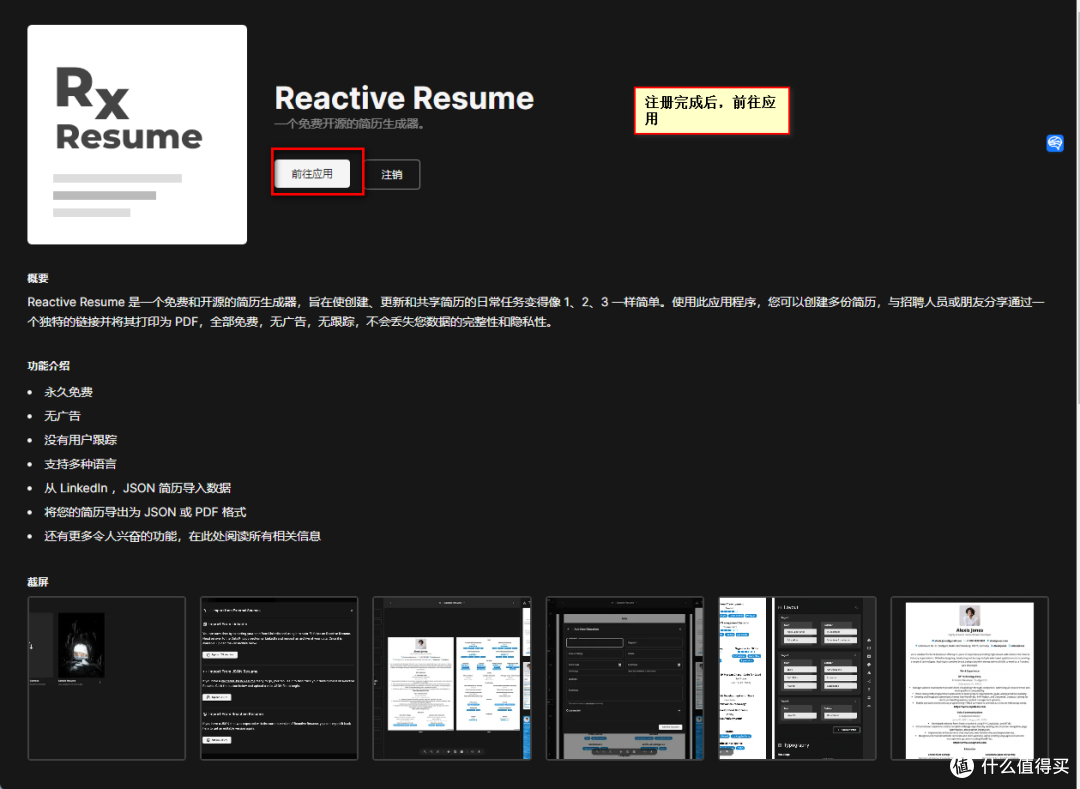
Task: Open the resume editor preview screenshot thumbnail
Action: click(x=451, y=678)
